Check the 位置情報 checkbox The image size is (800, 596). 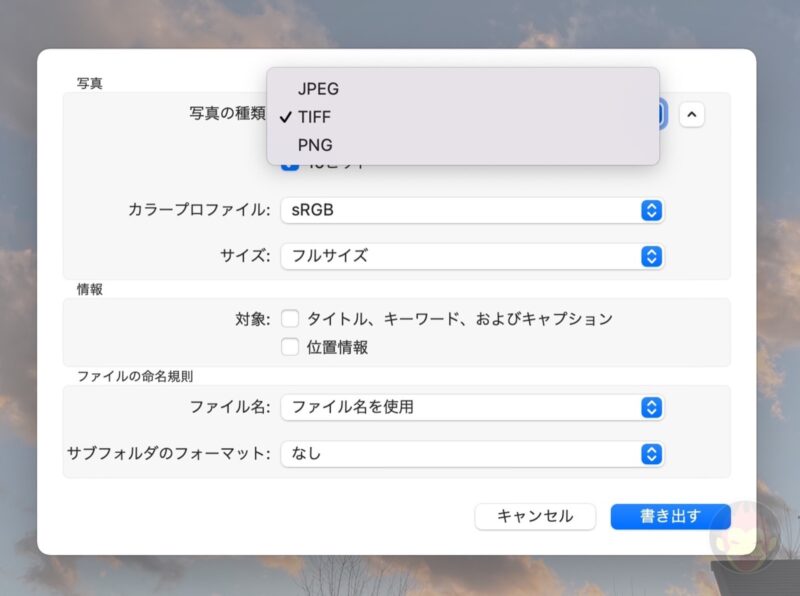(x=290, y=347)
